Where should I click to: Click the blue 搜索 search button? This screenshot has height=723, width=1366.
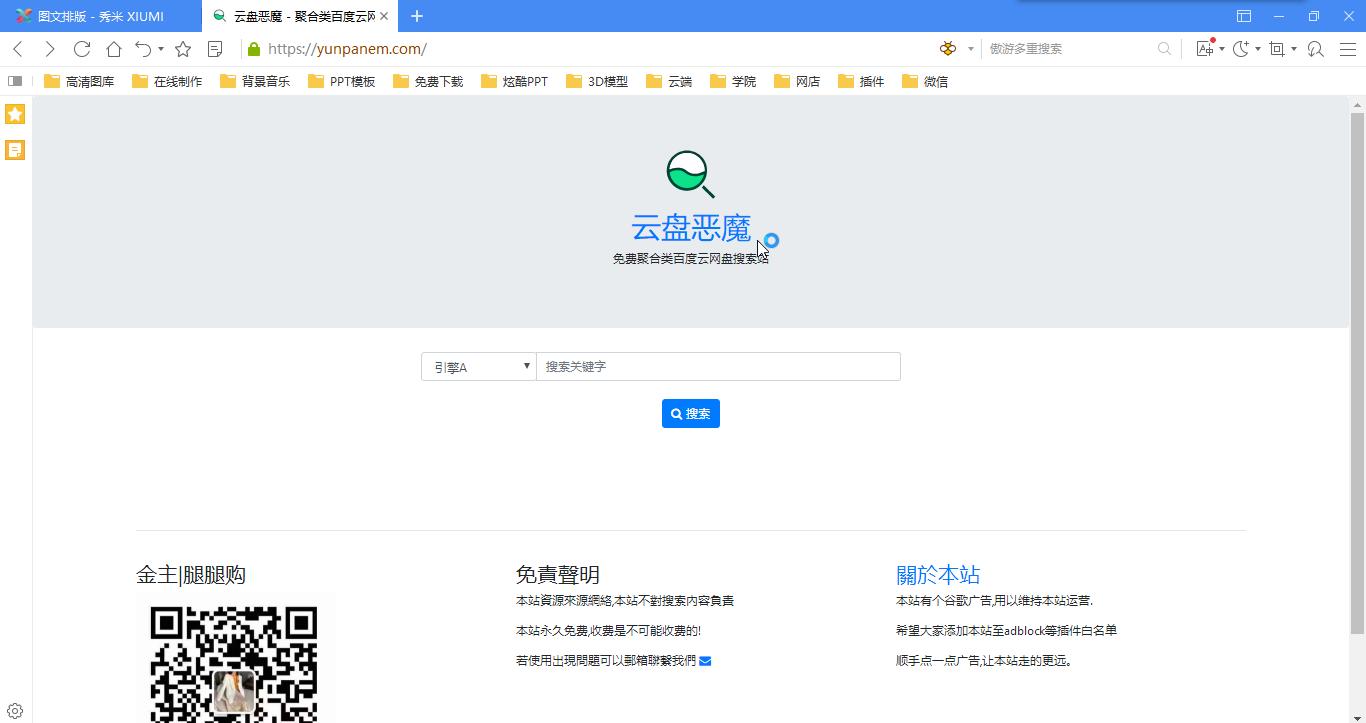690,413
